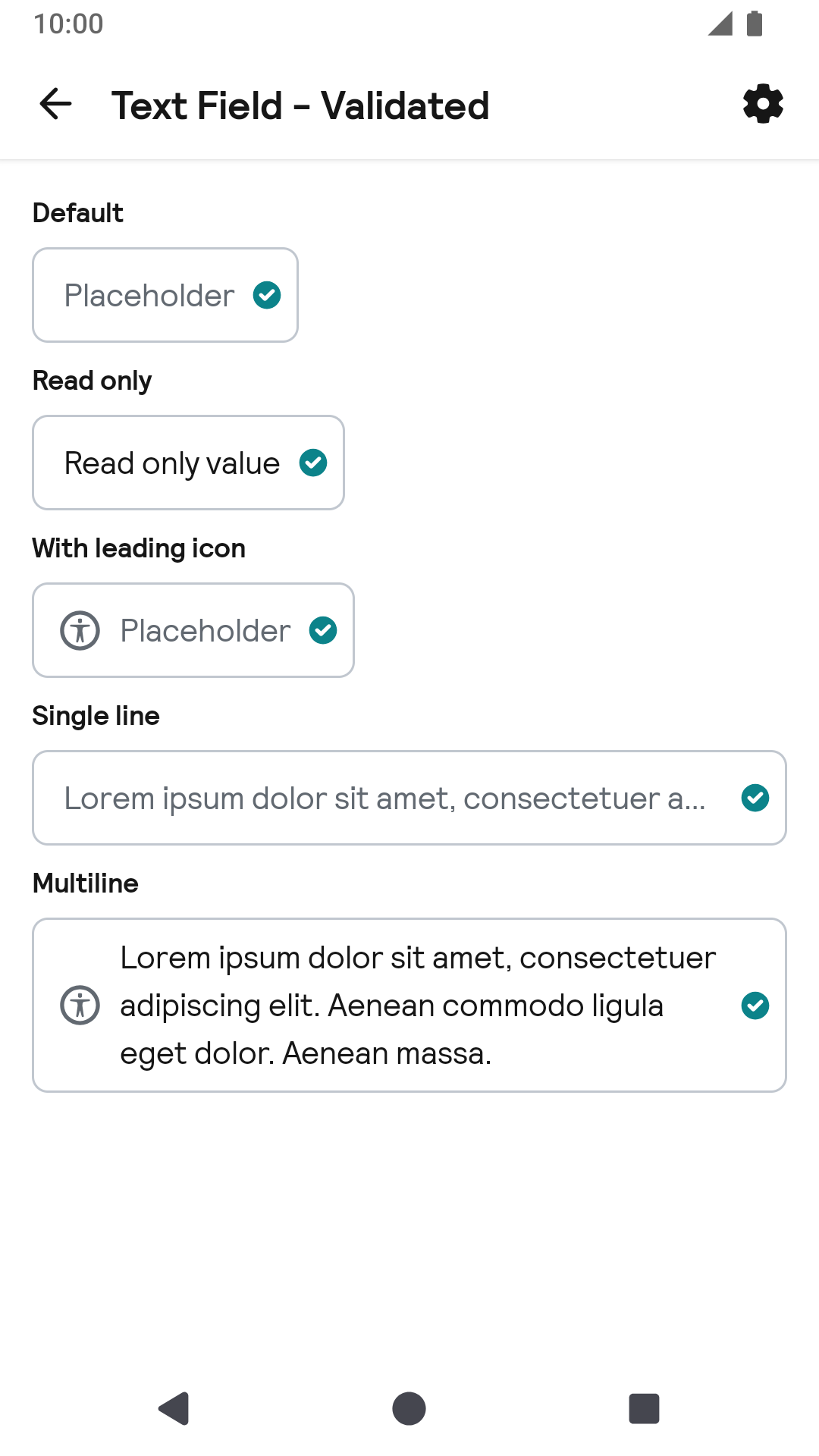
Task: Click into the Single line lorem ipsum field
Action: (x=385, y=799)
